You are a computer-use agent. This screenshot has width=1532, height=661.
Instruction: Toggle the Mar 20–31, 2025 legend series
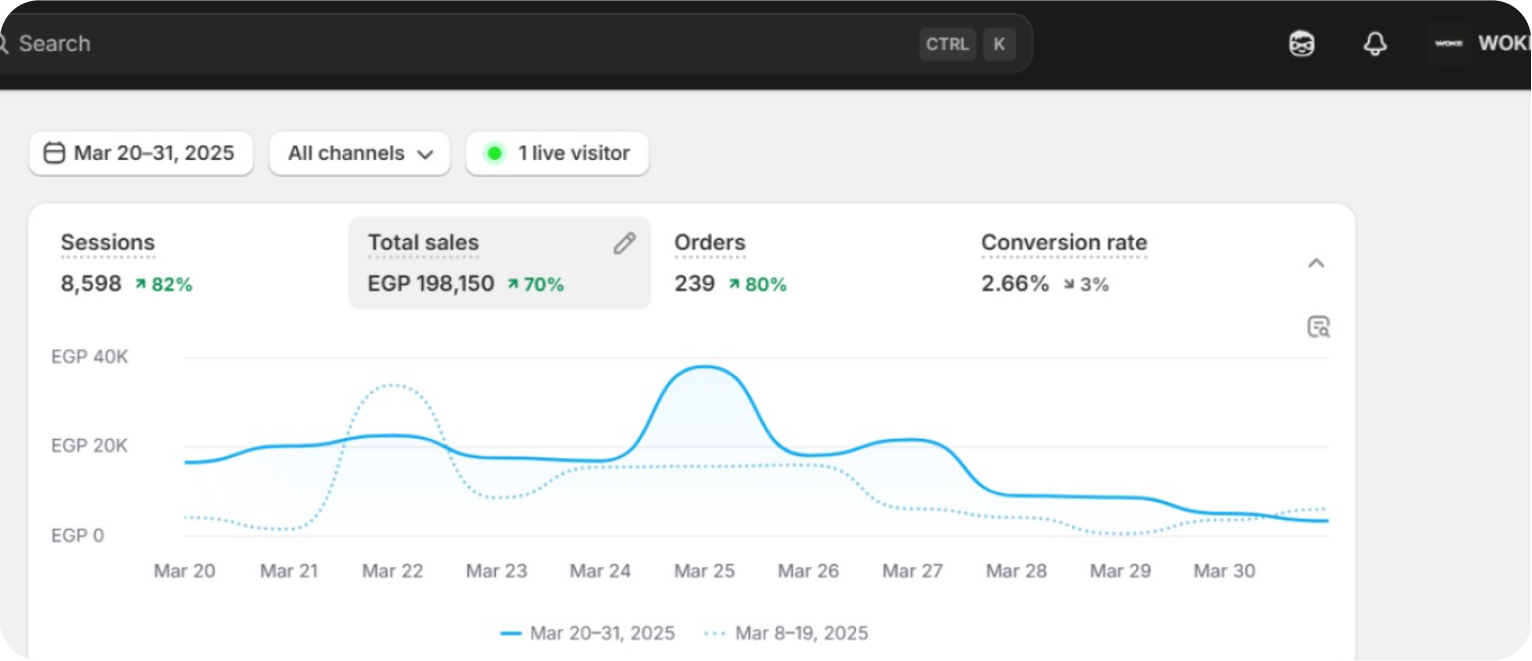coord(588,633)
